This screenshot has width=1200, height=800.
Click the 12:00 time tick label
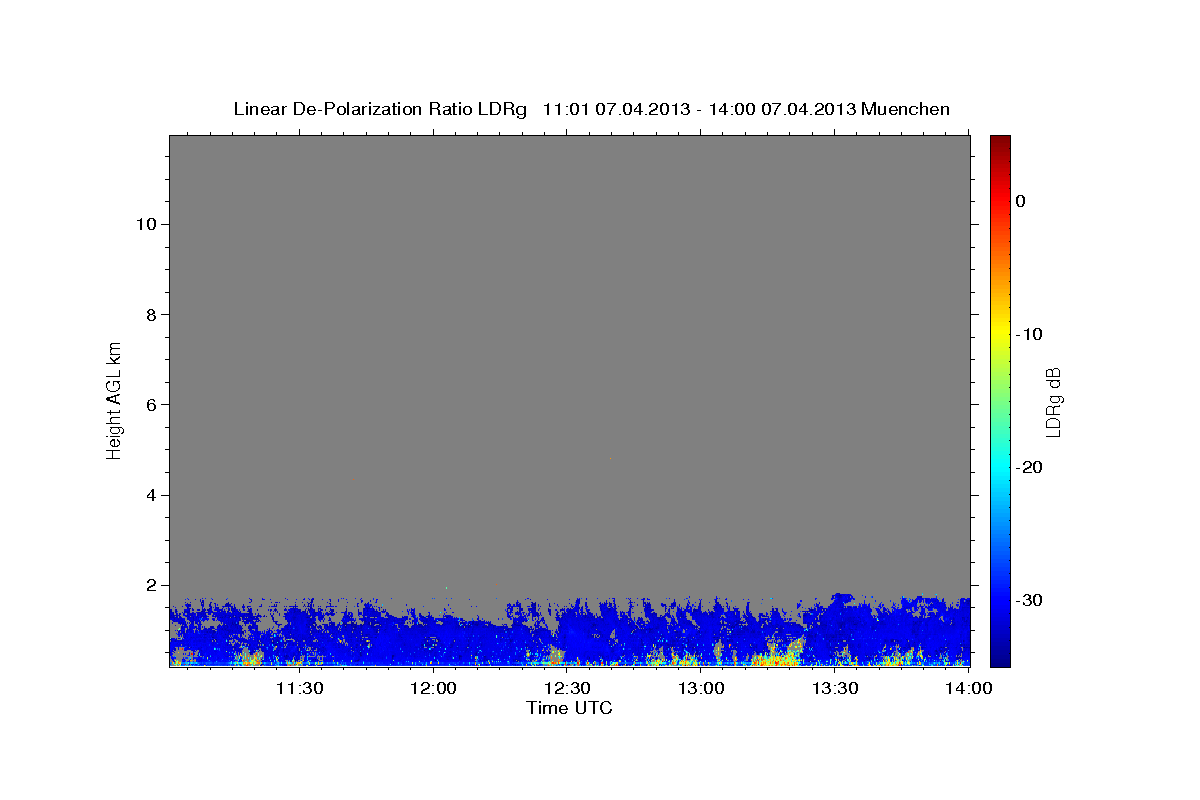434,688
